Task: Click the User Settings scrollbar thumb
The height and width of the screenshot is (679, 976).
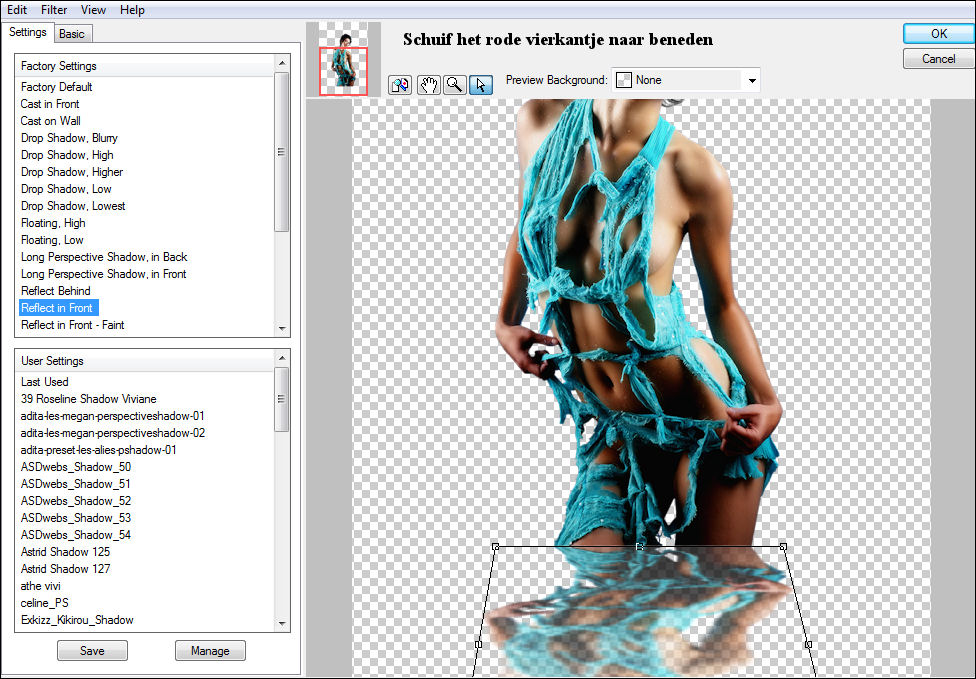Action: tap(282, 399)
